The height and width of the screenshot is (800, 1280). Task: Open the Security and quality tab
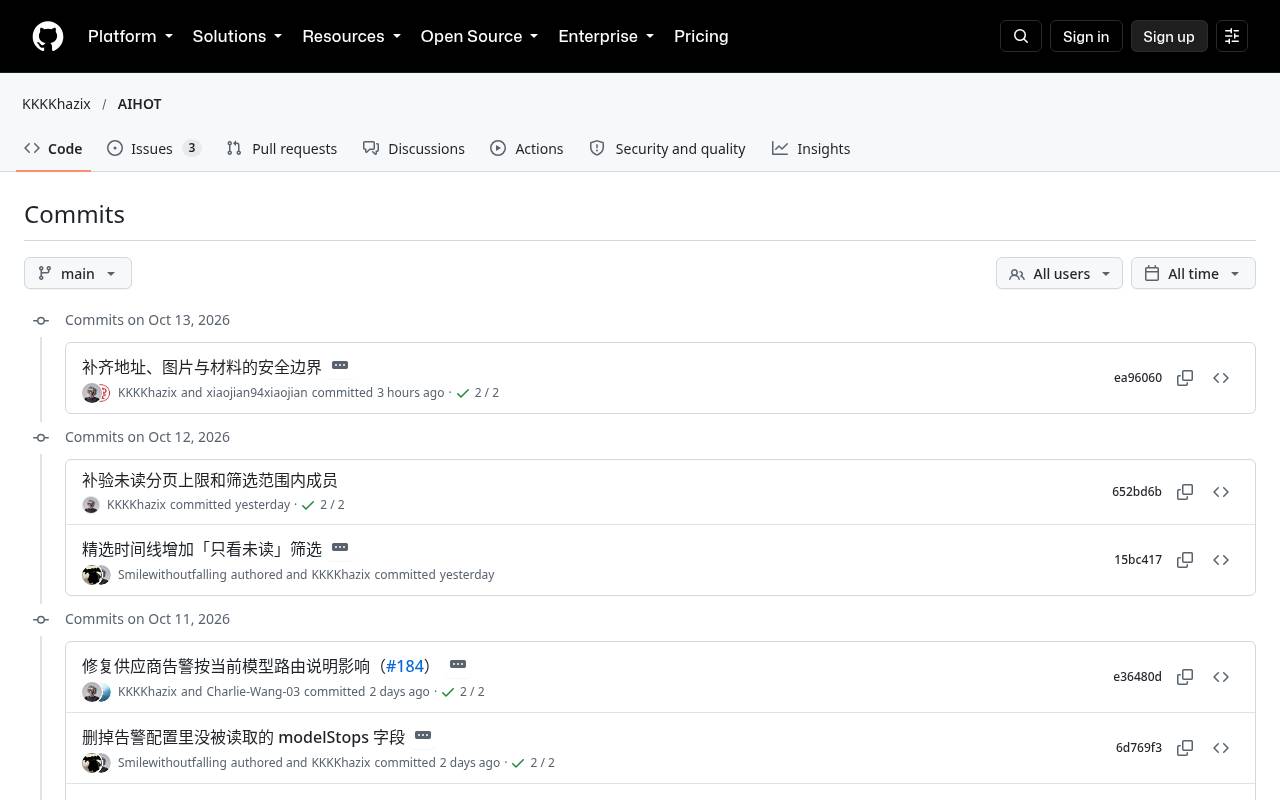tap(667, 148)
